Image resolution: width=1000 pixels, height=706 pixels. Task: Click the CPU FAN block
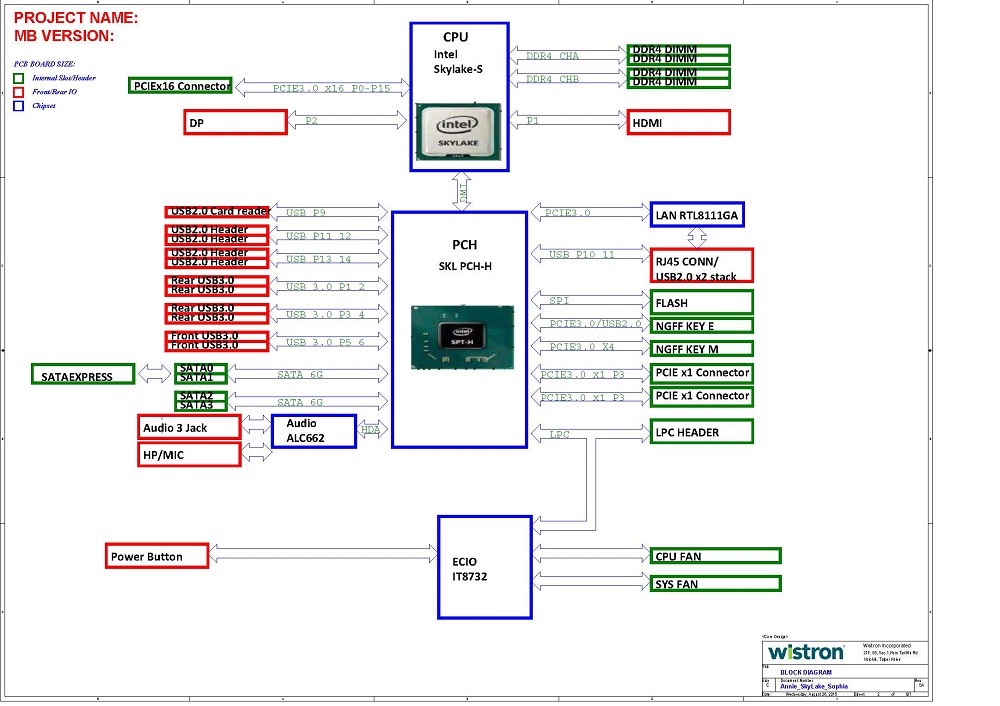[716, 556]
